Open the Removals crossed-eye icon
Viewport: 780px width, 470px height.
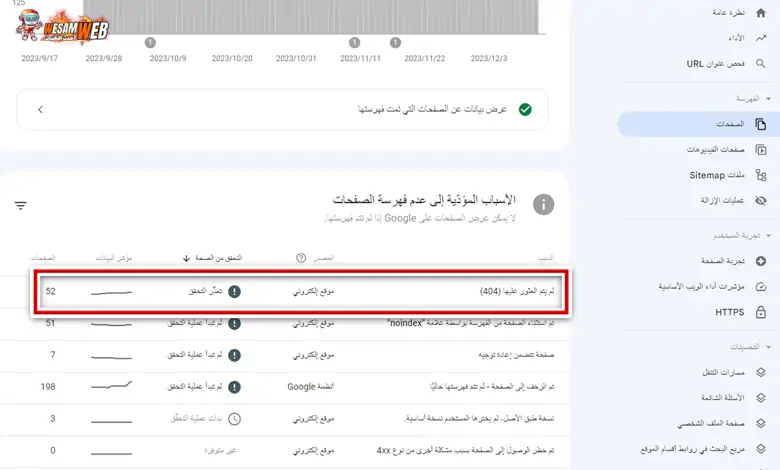(761, 200)
